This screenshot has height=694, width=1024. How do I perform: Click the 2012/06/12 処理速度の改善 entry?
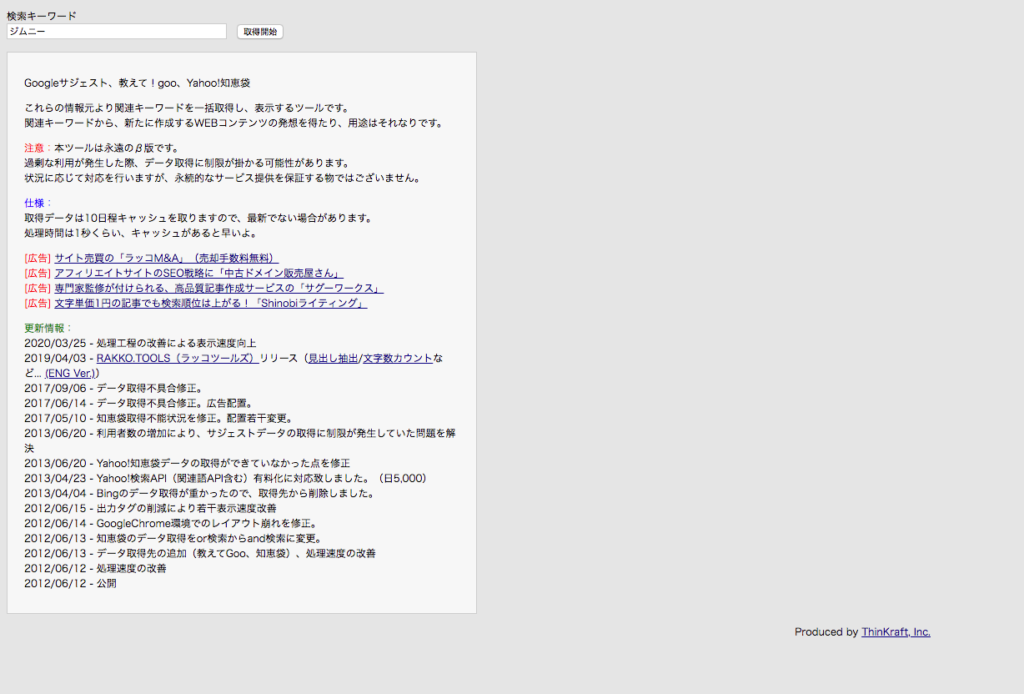tap(95, 568)
